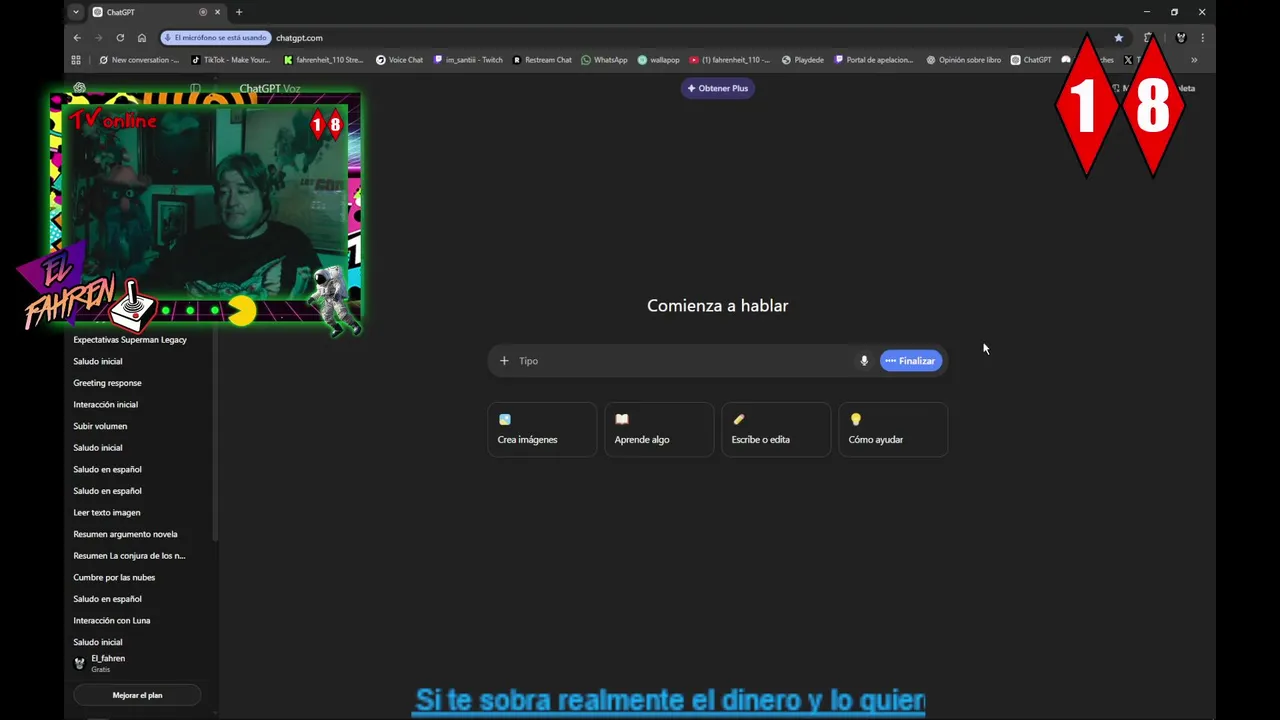1280x720 pixels.
Task: Open the Portal de apelacion bookmark
Action: pos(874,60)
